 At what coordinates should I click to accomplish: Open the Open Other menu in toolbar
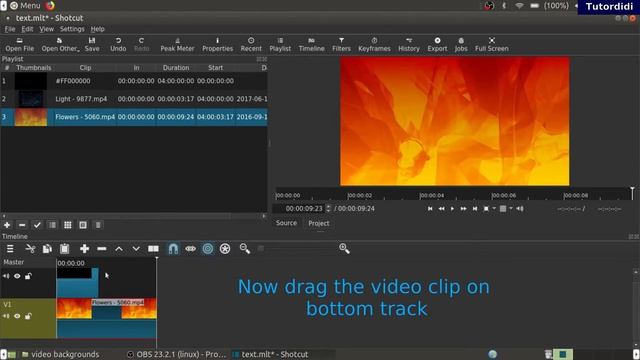(60, 44)
